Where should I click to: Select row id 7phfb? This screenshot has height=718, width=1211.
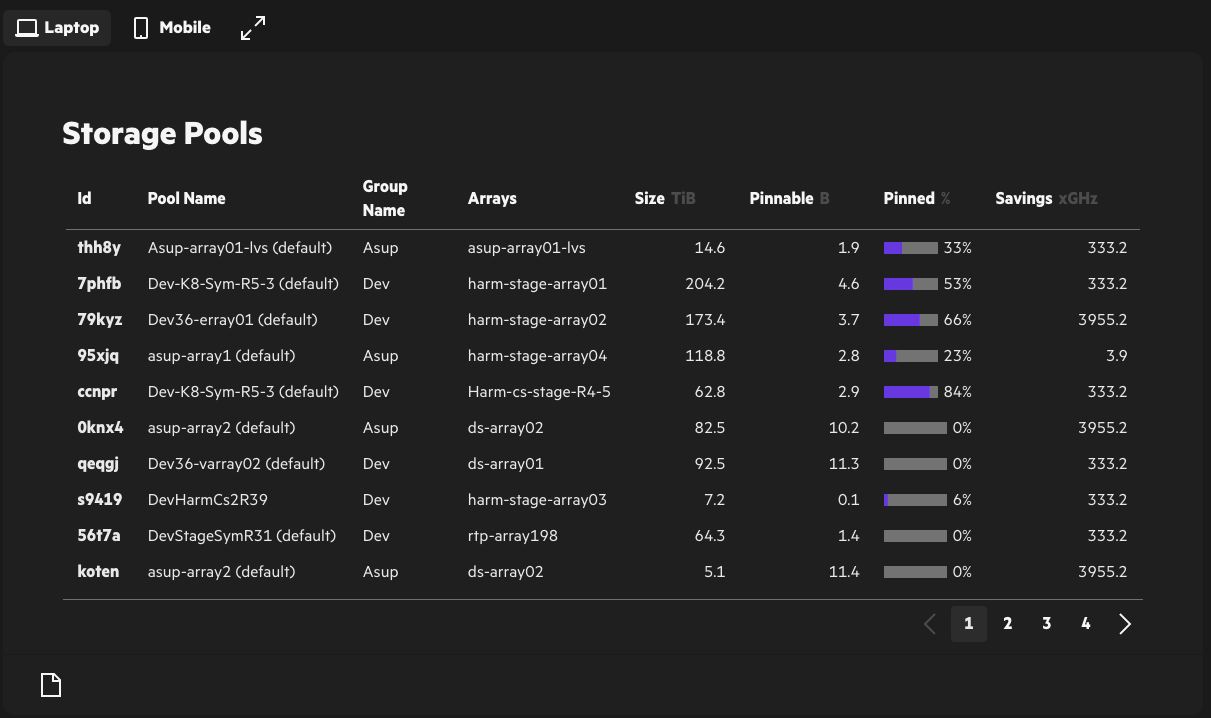tap(99, 283)
